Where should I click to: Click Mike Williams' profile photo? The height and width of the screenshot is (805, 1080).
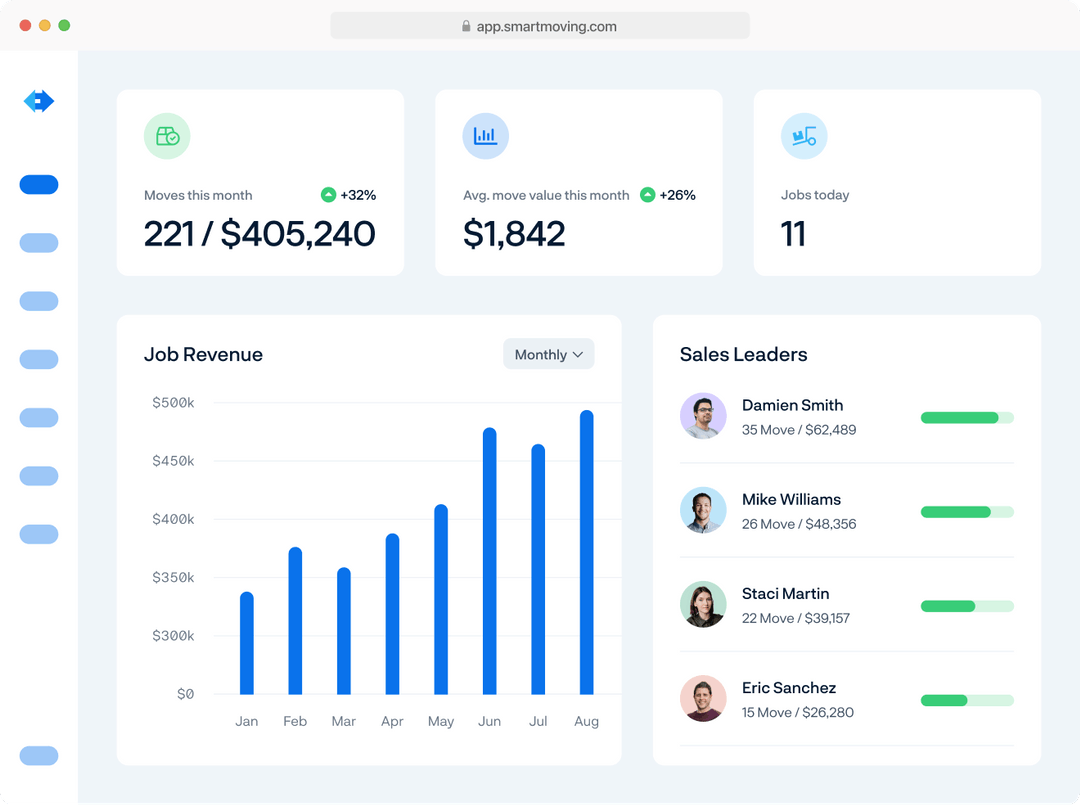pos(703,511)
